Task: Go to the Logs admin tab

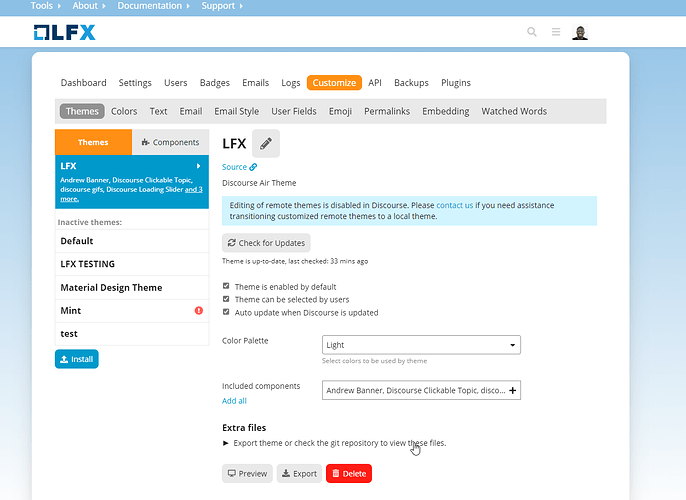Action: click(x=290, y=83)
